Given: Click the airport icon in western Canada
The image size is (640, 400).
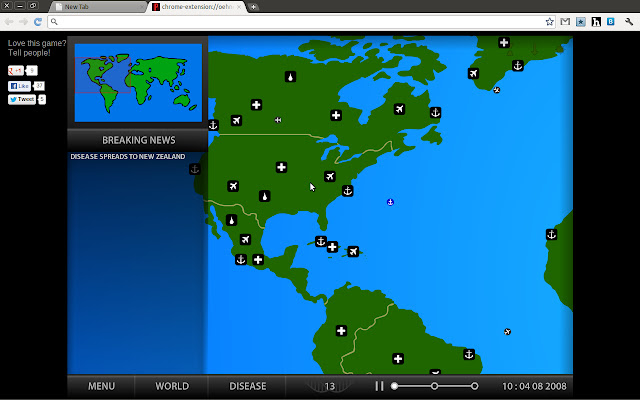Looking at the screenshot, I should click(236, 120).
